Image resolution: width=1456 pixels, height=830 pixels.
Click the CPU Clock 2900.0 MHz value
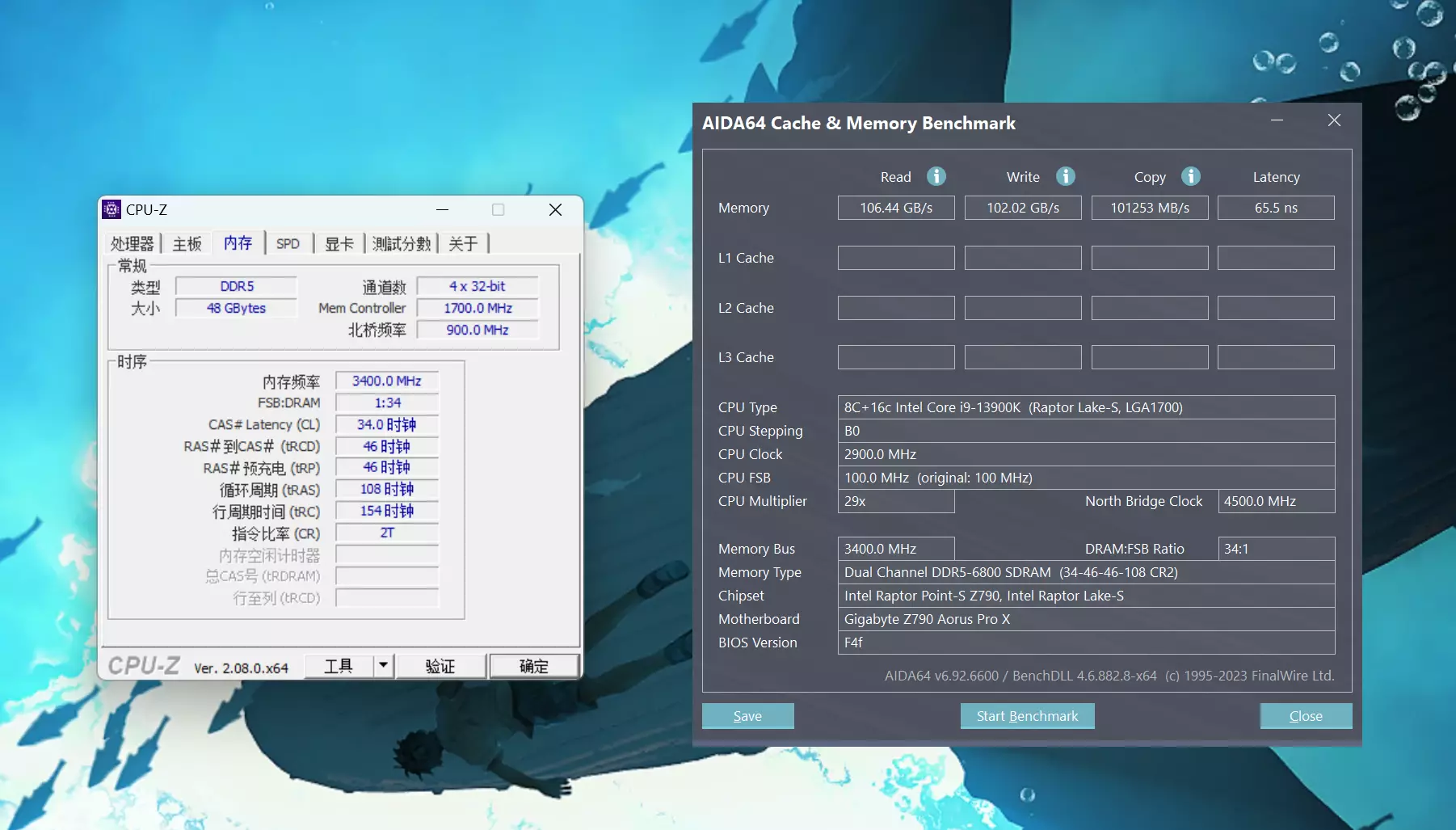[x=1086, y=454]
